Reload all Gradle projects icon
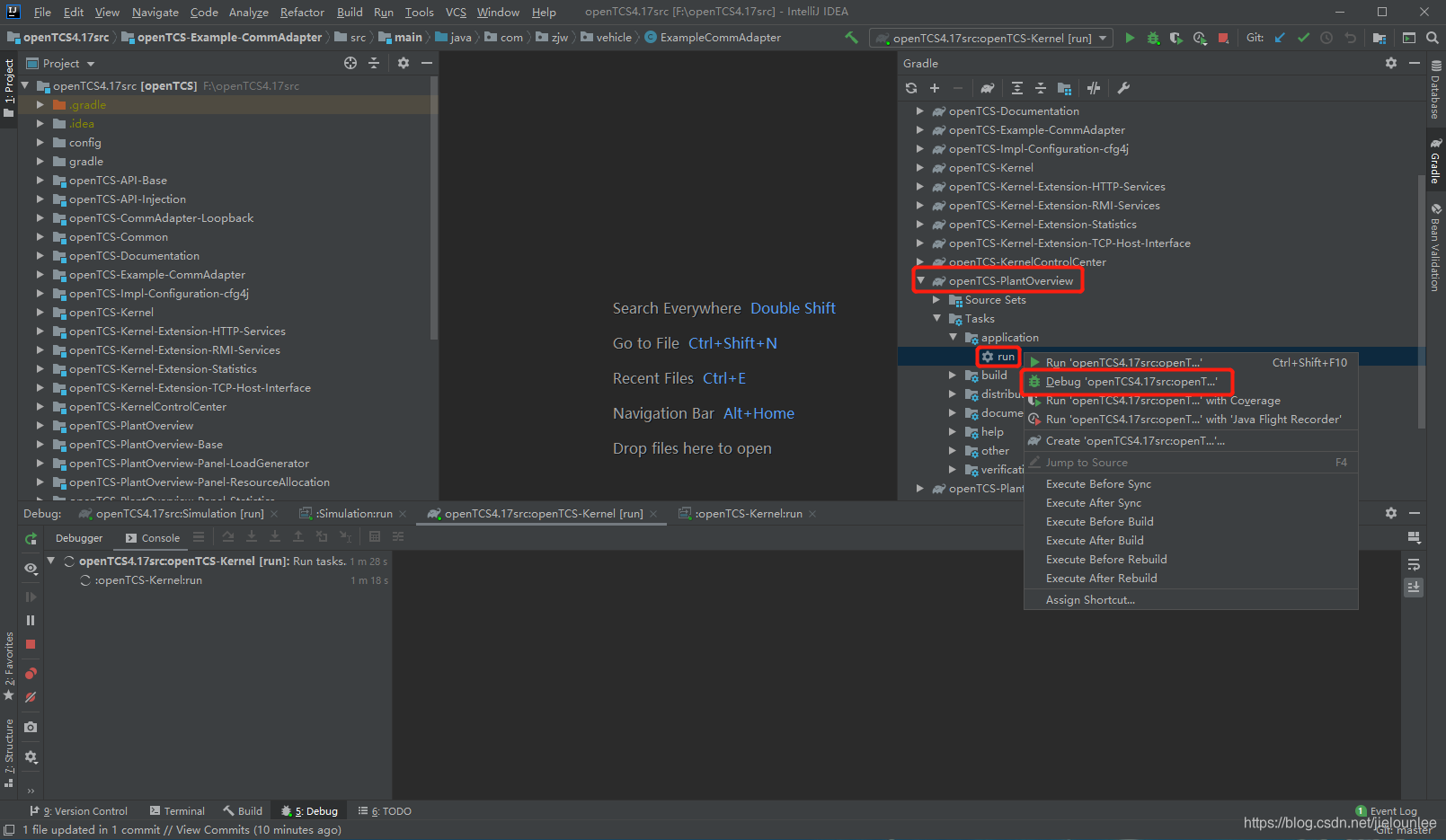The height and width of the screenshot is (840, 1446). pos(911,88)
